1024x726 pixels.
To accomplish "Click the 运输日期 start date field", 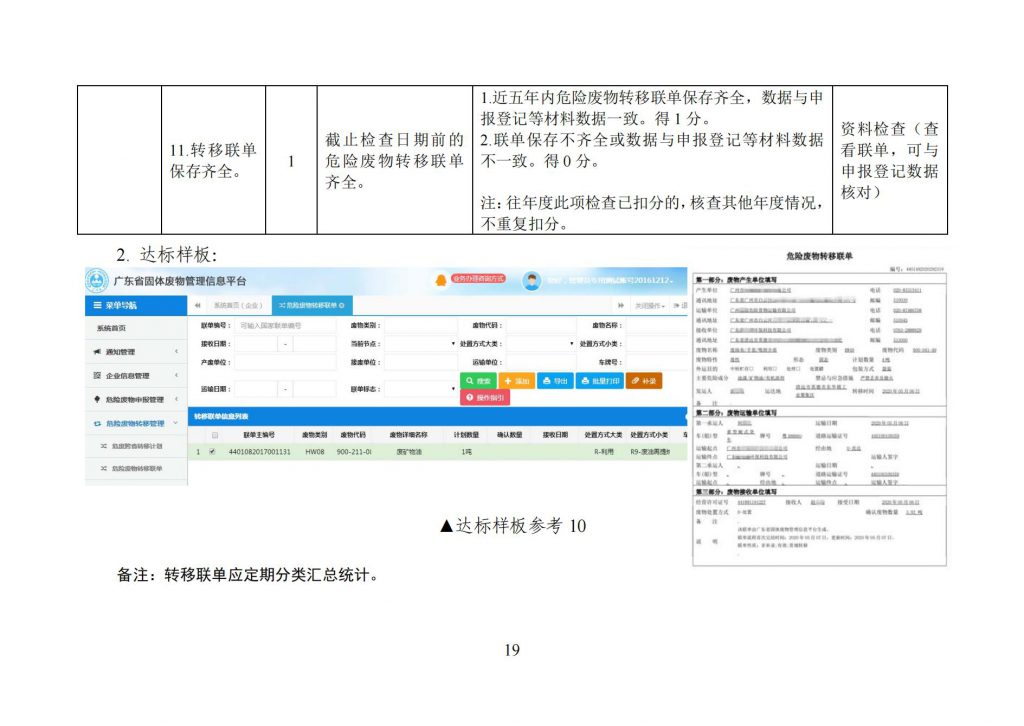I will [256, 389].
